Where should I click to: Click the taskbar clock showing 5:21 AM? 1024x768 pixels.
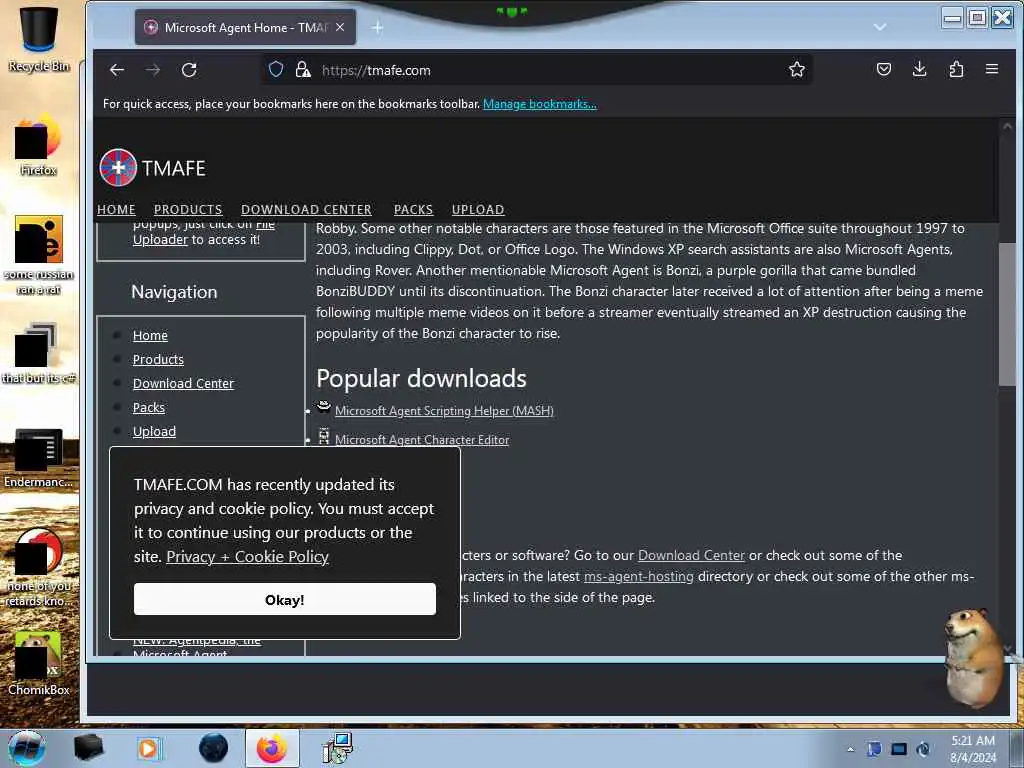point(973,748)
